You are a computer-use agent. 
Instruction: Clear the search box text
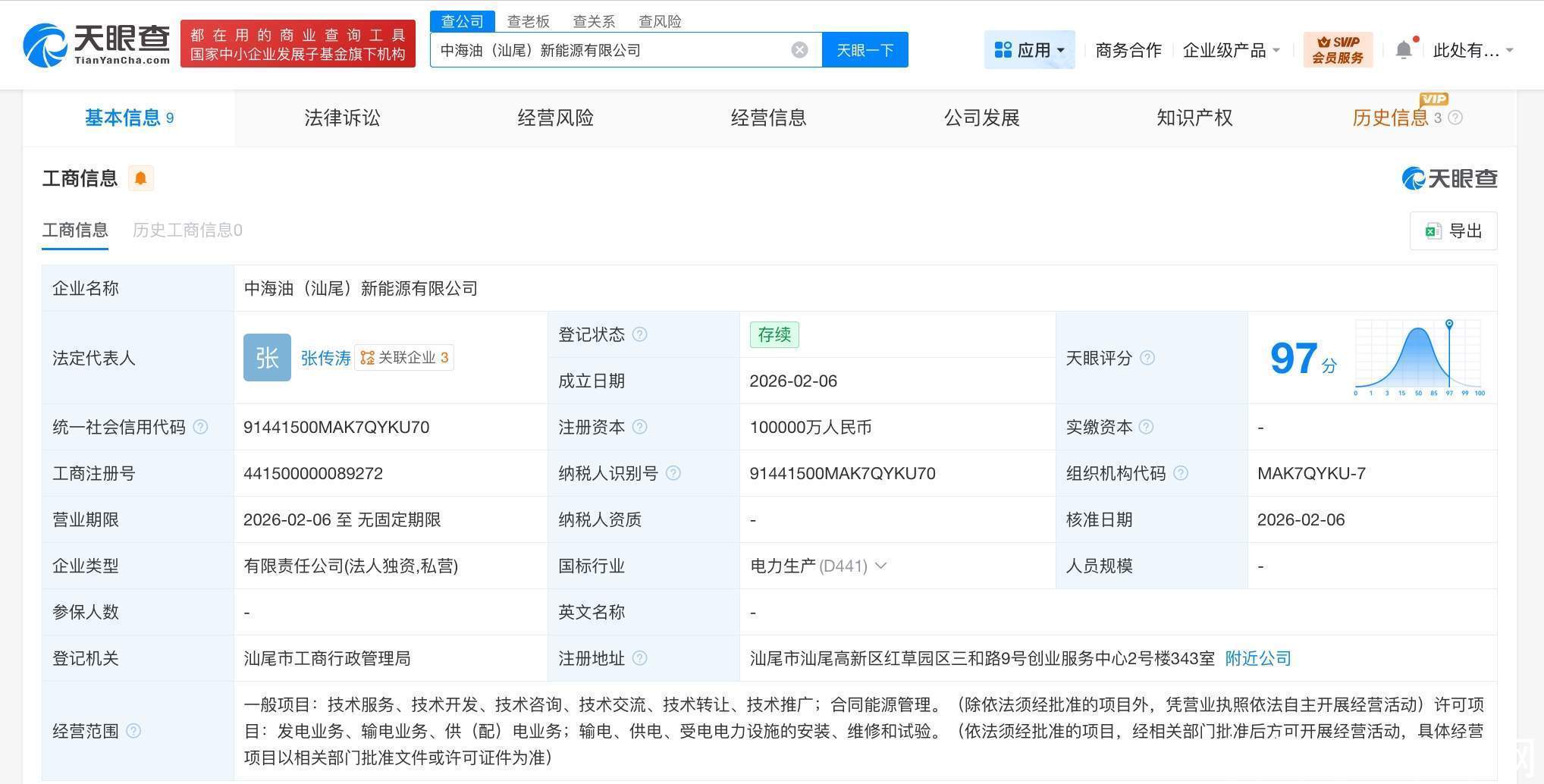point(799,50)
